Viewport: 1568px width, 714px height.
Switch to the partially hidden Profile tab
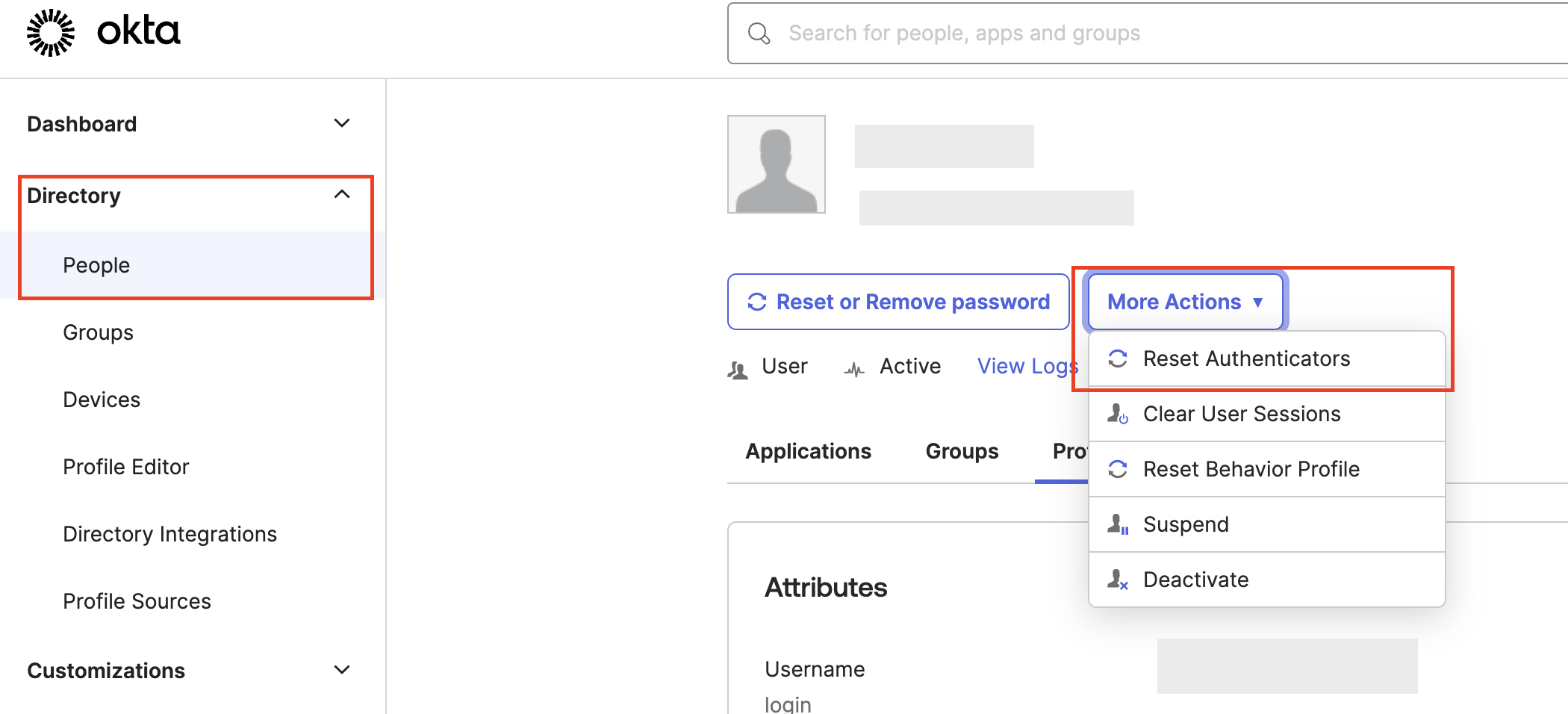point(1069,451)
